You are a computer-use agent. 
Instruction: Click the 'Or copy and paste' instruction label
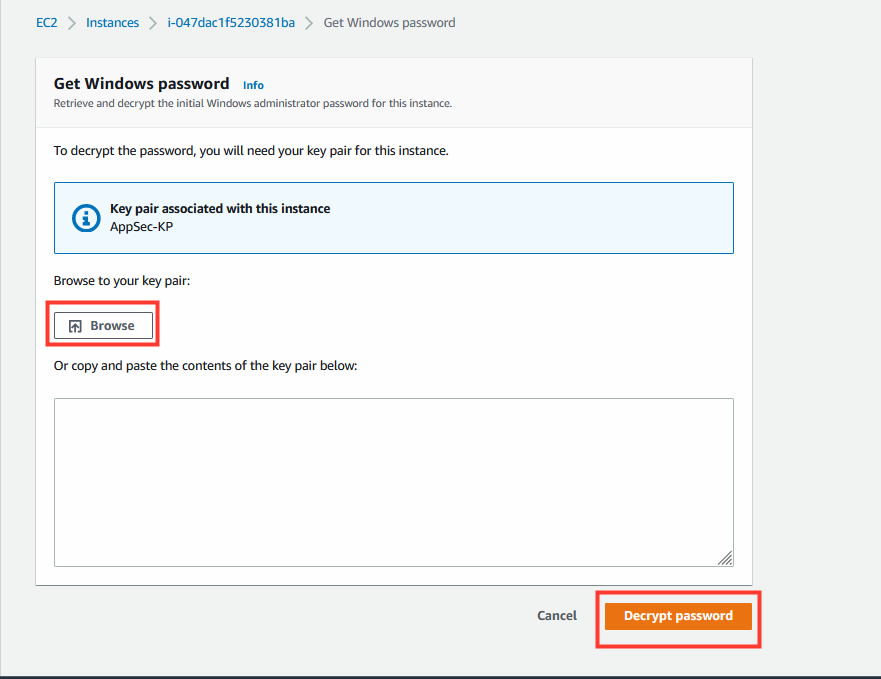[x=206, y=365]
